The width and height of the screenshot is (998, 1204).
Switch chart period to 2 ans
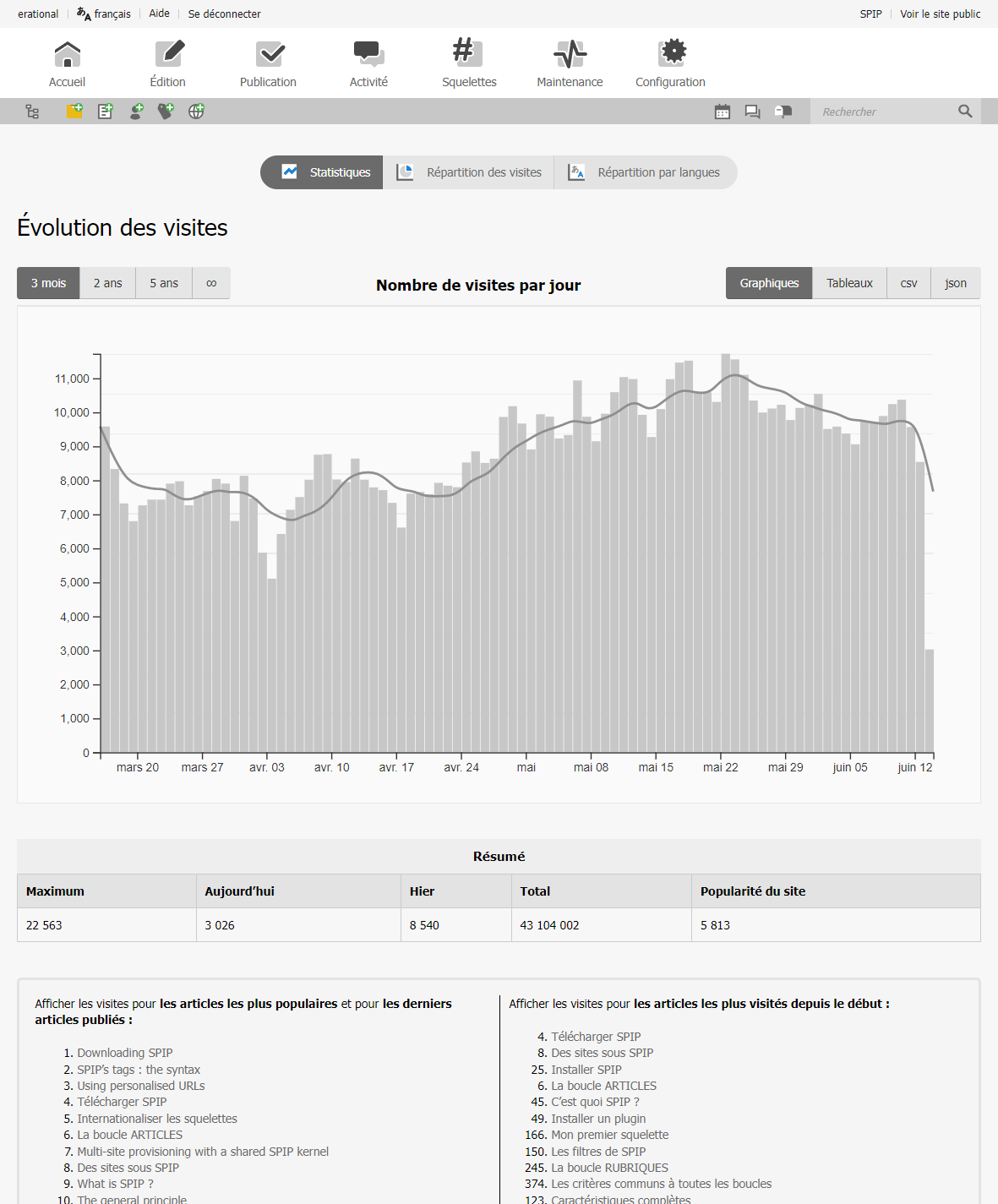[107, 283]
